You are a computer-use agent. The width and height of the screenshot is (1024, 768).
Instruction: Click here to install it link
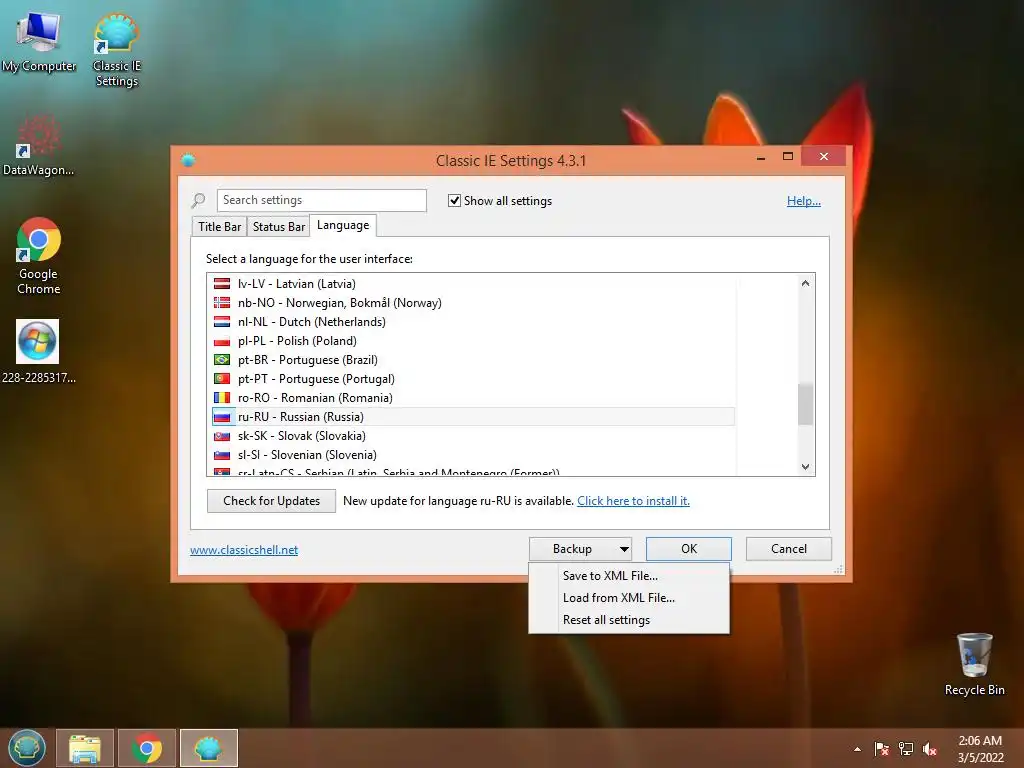coord(633,501)
